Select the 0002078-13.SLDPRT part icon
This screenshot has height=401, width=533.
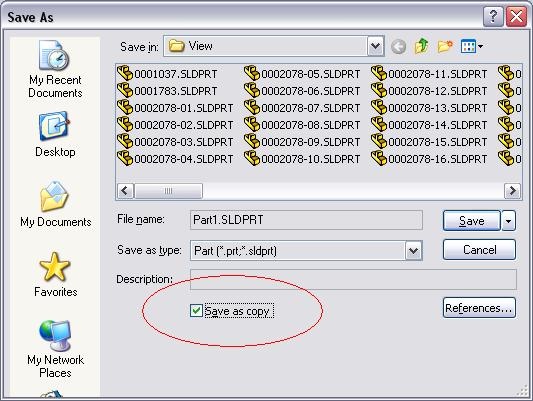pos(379,107)
